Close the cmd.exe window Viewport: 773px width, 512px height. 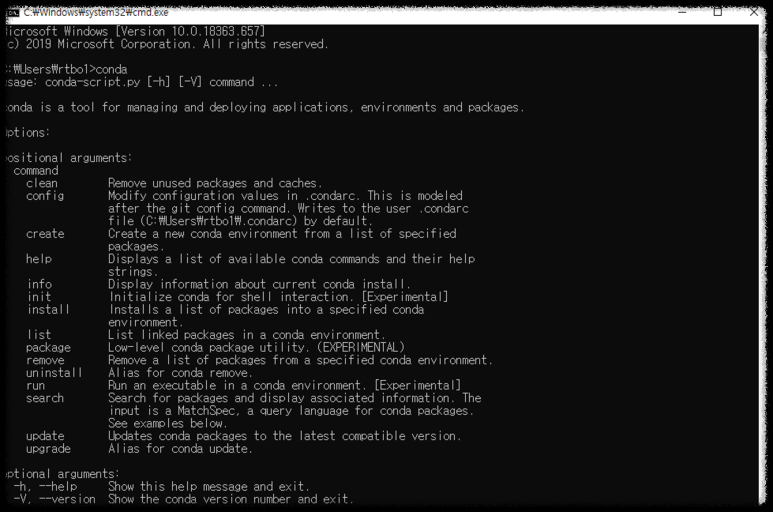click(x=754, y=12)
